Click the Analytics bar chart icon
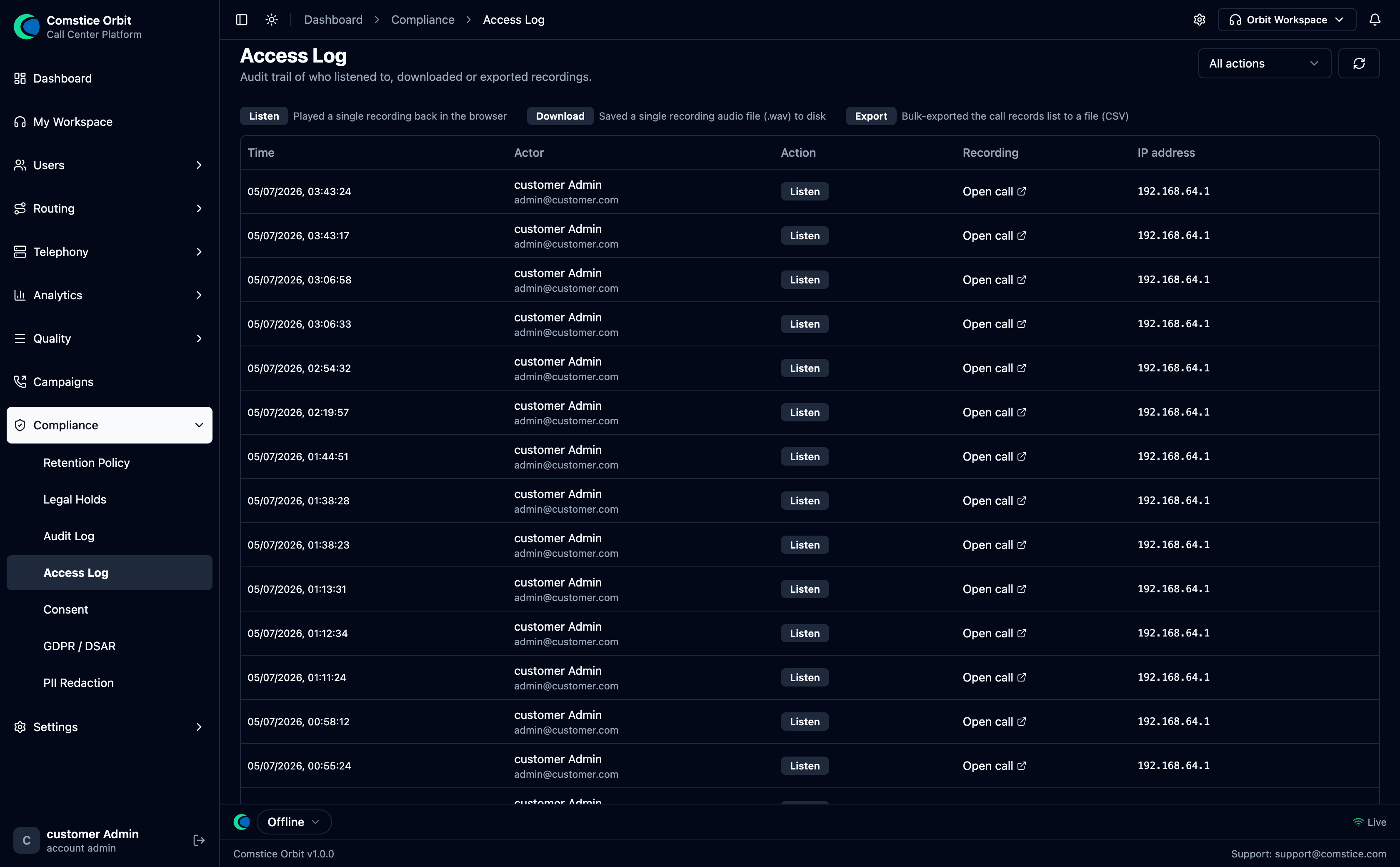1400x867 pixels. (20, 295)
